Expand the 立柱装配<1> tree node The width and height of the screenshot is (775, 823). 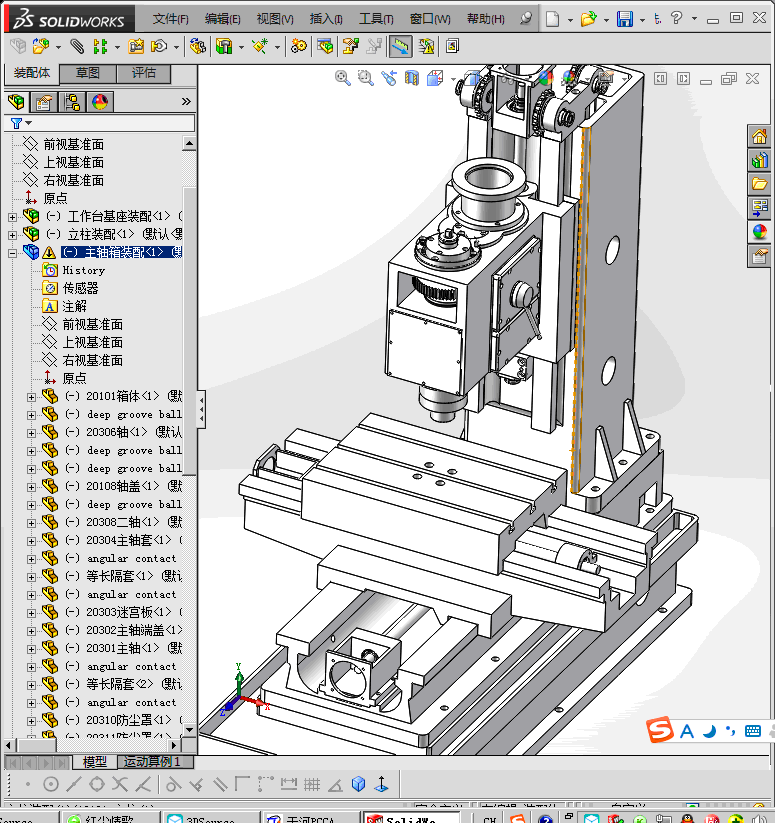(13, 235)
